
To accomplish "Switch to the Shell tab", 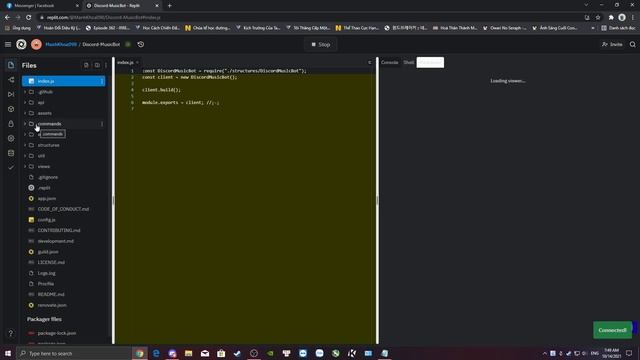I will 409,62.
